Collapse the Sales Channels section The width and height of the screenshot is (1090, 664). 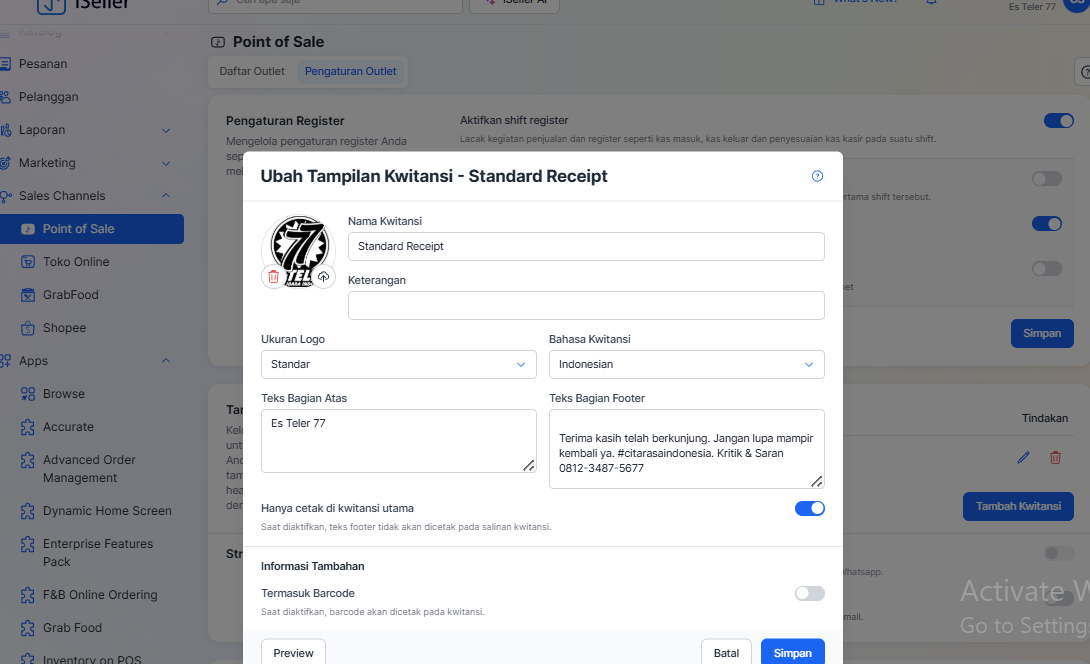coord(166,196)
